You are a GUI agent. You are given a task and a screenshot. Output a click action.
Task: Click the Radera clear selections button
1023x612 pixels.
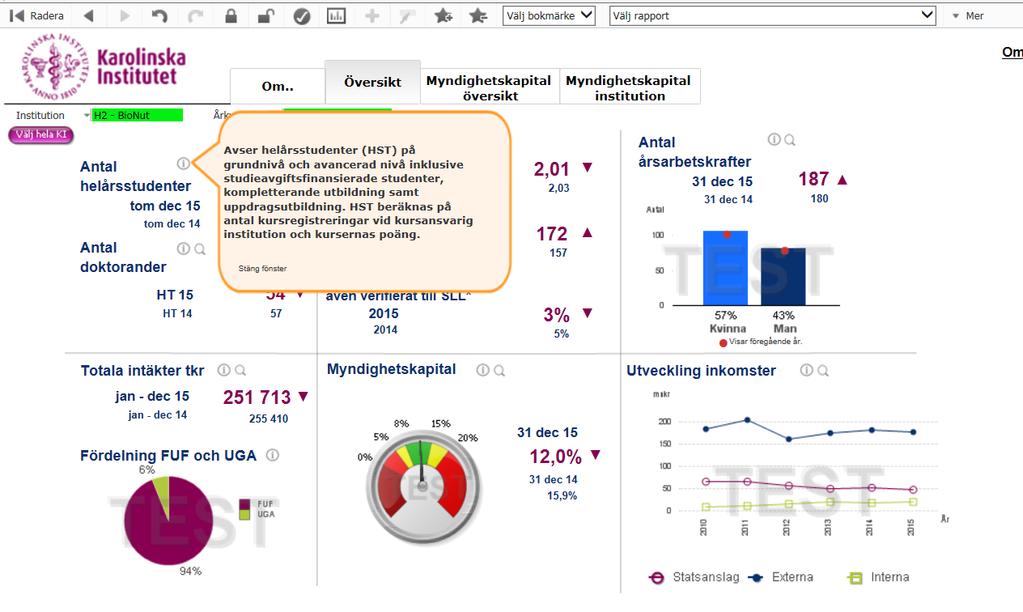[37, 16]
